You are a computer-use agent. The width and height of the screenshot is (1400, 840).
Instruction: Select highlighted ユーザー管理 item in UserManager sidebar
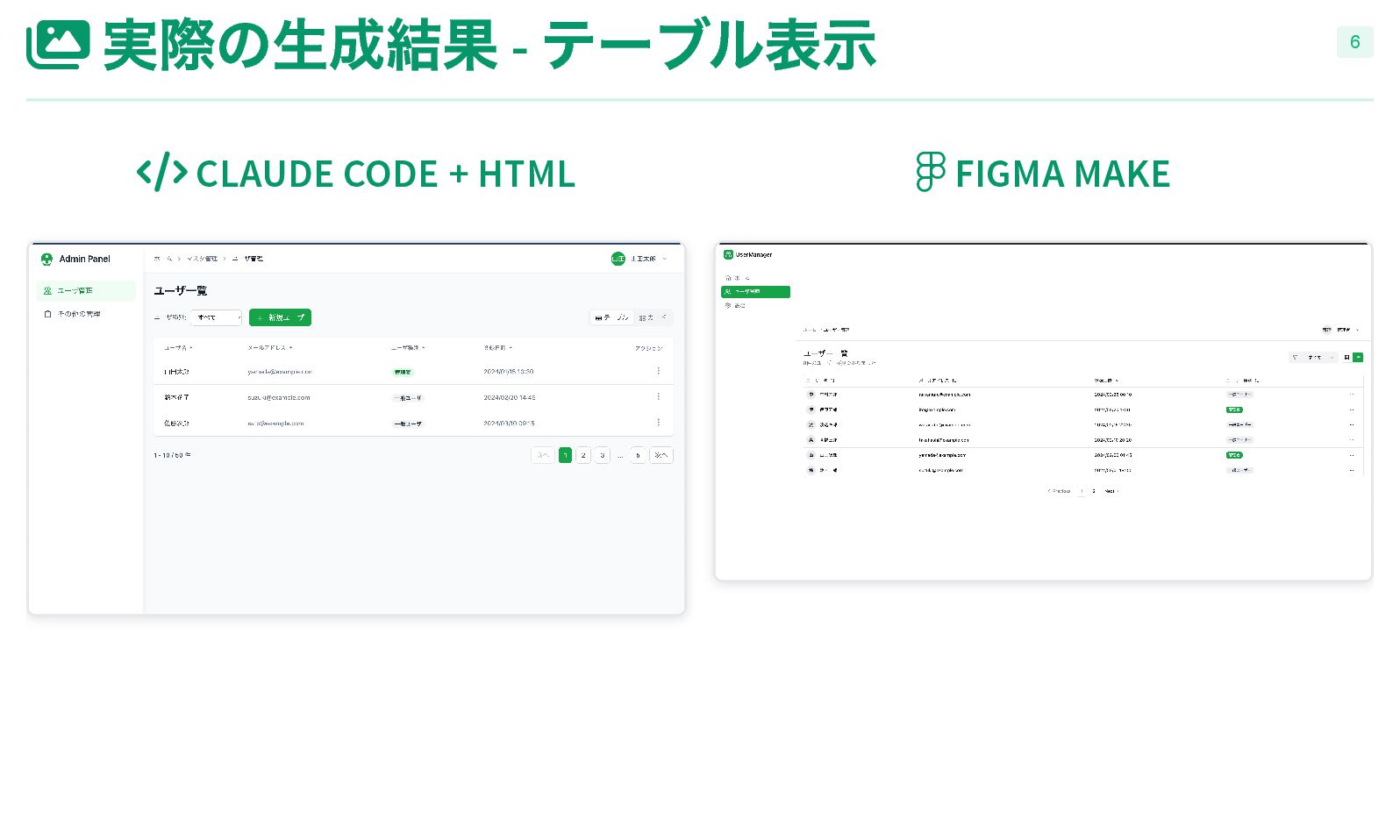(755, 292)
